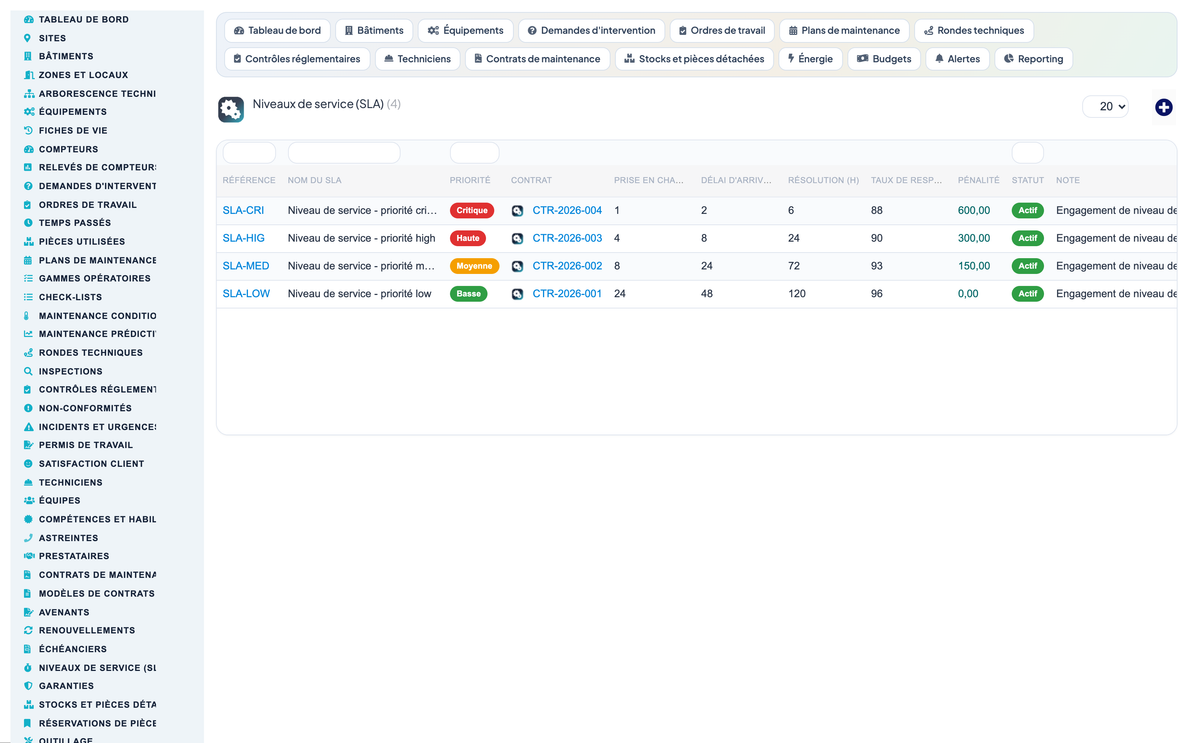
Task: Click the contract icon beside CTR-2026-001
Action: pyautogui.click(x=517, y=294)
